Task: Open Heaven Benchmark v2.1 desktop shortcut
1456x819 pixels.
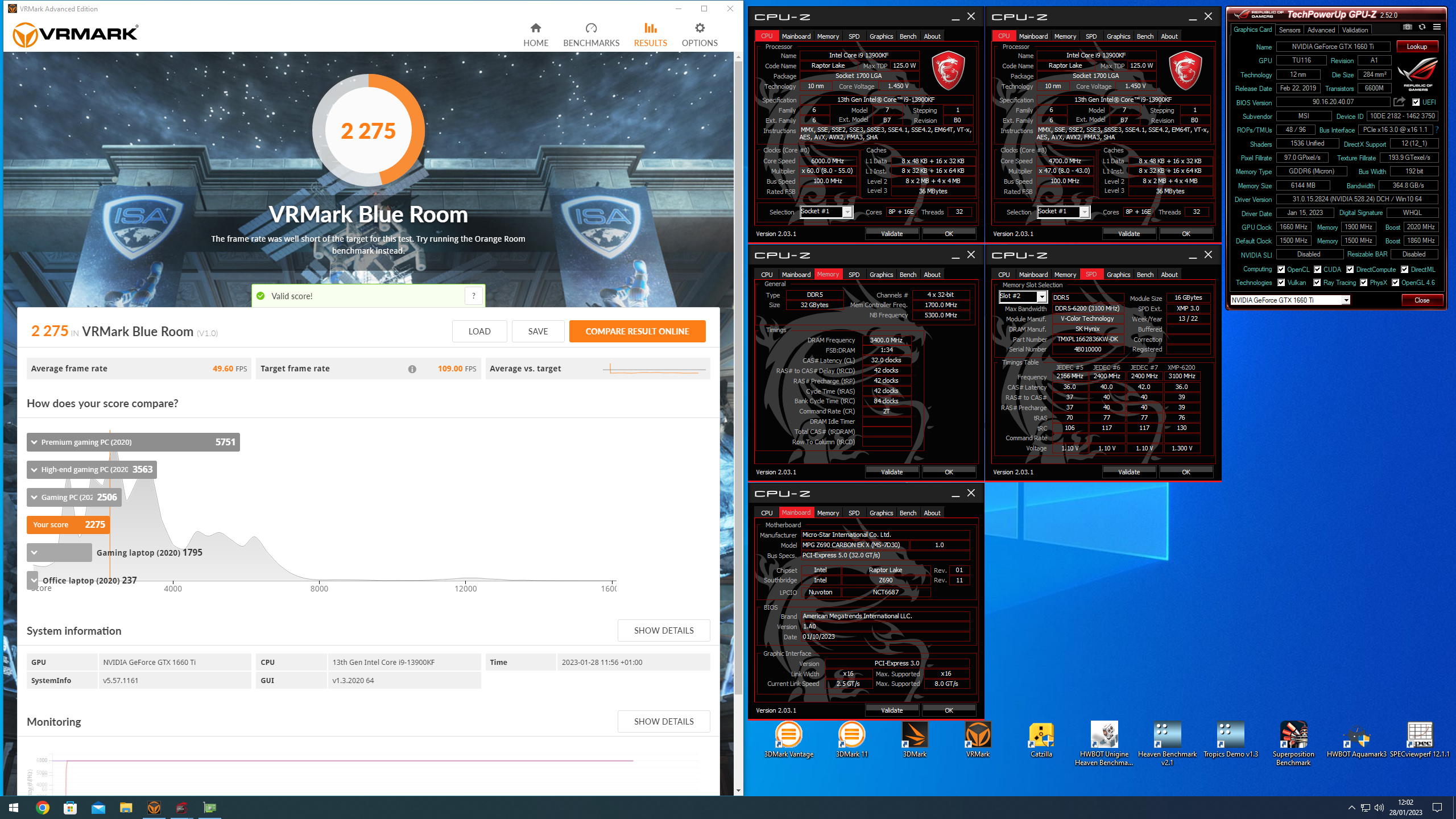Action: tap(1167, 743)
